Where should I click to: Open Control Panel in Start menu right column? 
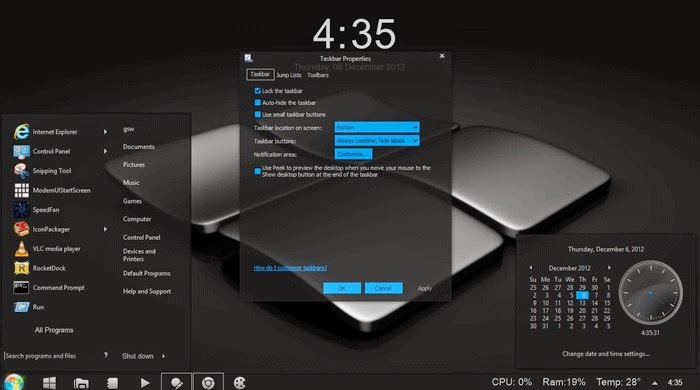(x=142, y=237)
